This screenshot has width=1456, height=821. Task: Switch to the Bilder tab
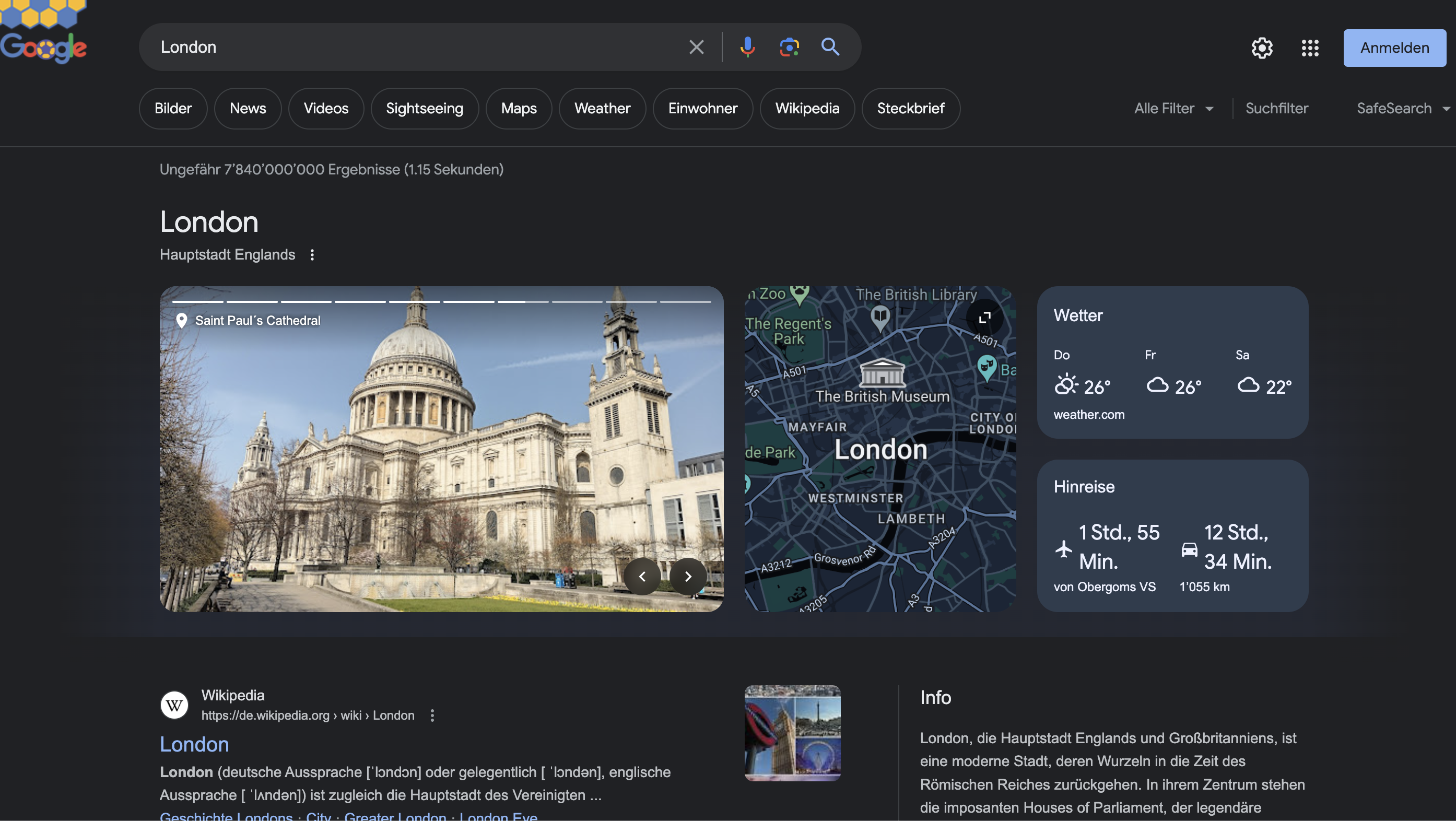click(x=173, y=109)
